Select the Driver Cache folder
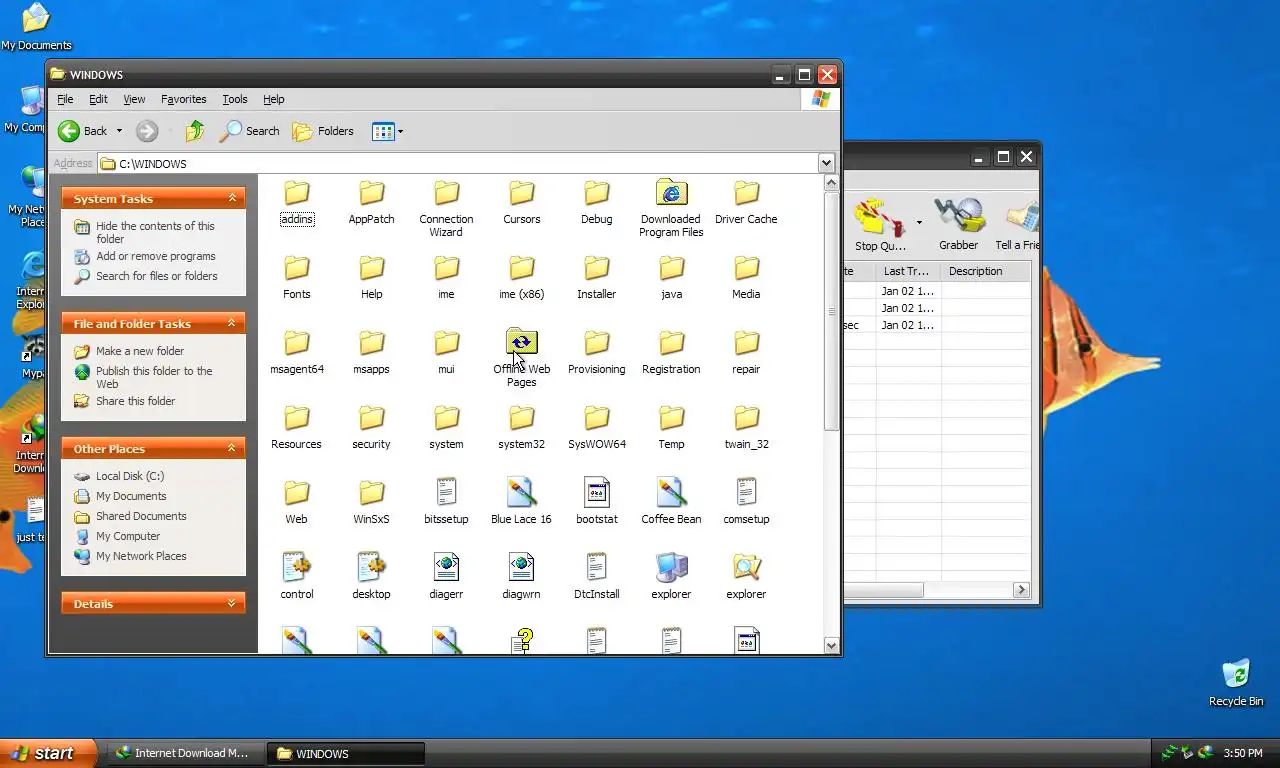Image resolution: width=1280 pixels, height=768 pixels. pyautogui.click(x=746, y=201)
